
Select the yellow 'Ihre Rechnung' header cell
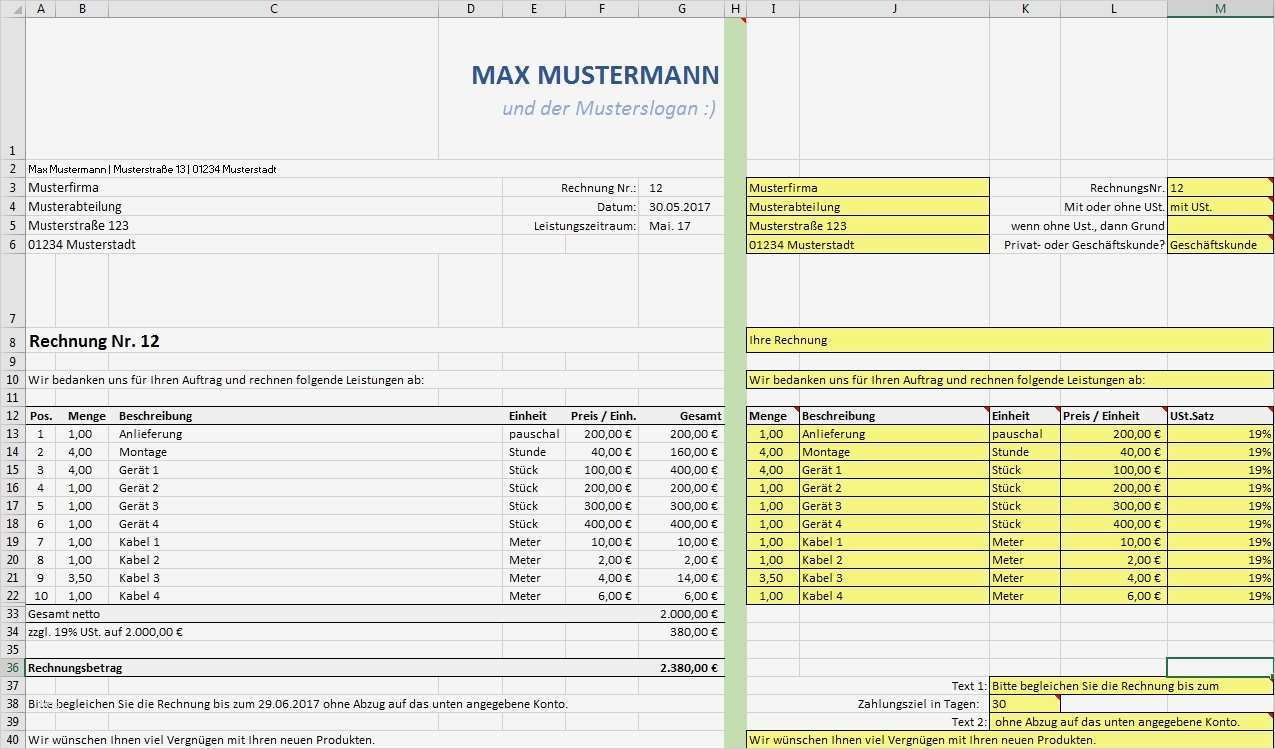(x=900, y=339)
